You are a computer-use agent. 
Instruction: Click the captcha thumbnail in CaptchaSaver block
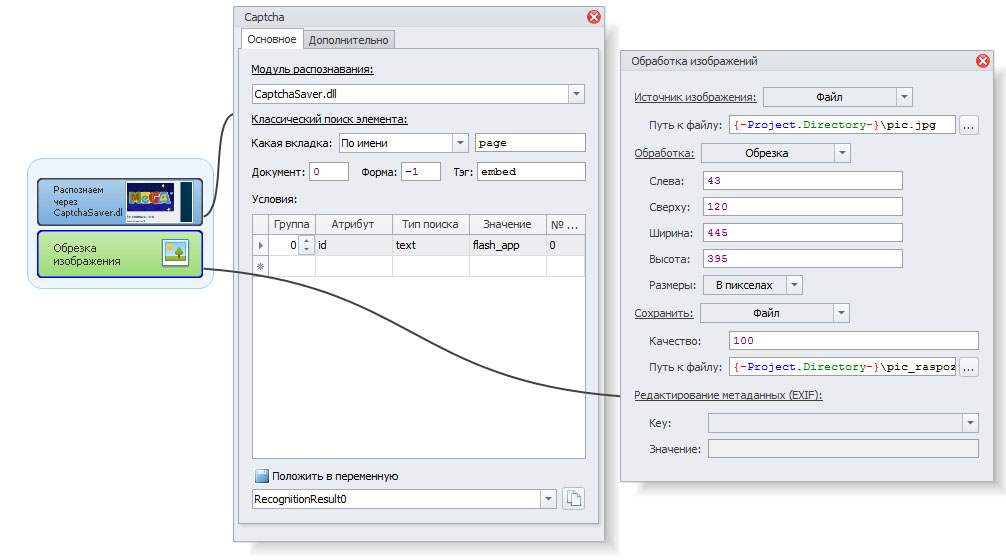[155, 201]
